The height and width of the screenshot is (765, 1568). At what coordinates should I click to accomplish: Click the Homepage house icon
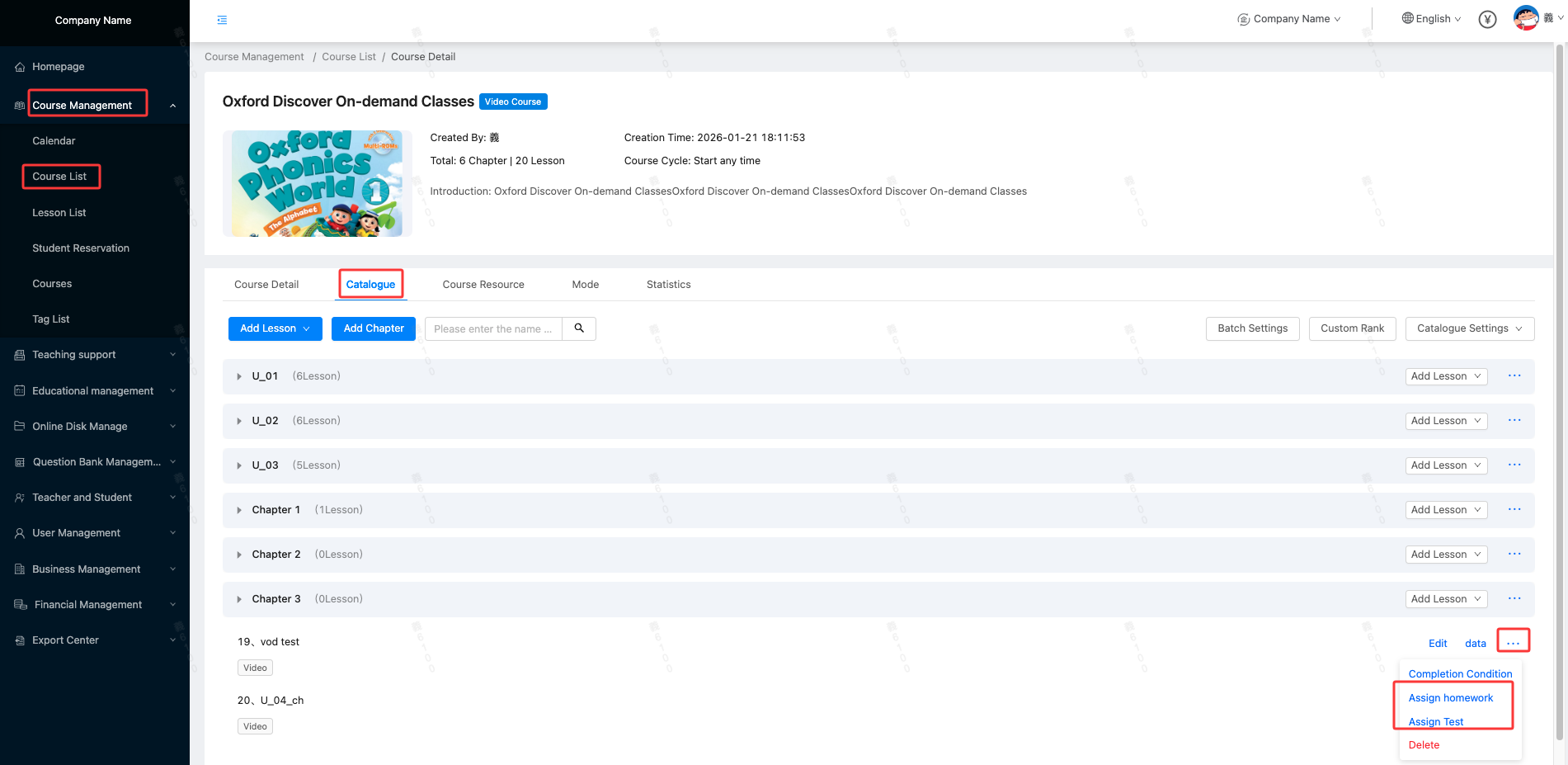[x=20, y=67]
